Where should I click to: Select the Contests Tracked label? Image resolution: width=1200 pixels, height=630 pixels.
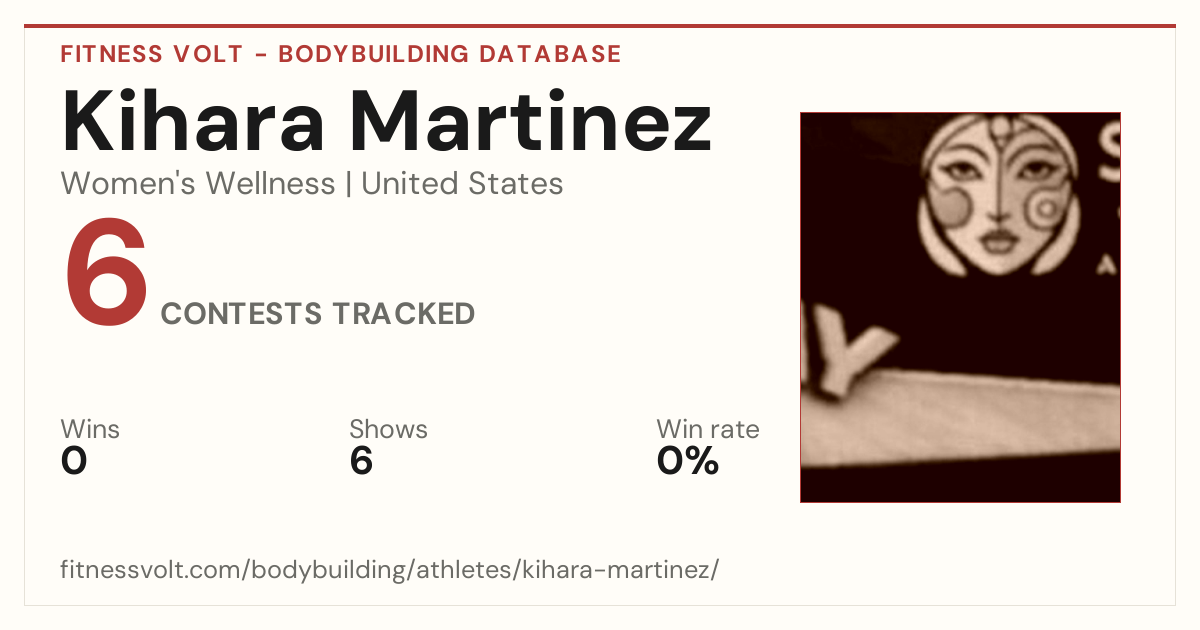[x=318, y=314]
